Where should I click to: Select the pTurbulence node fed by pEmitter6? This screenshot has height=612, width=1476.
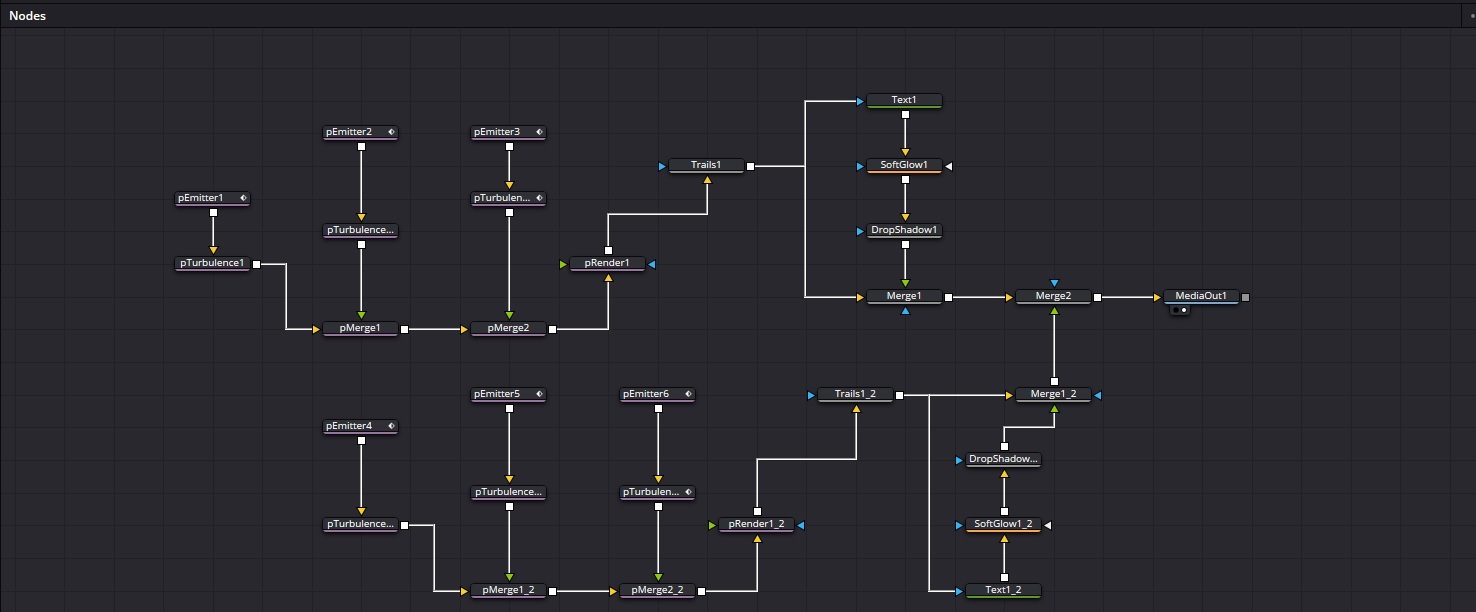click(657, 493)
